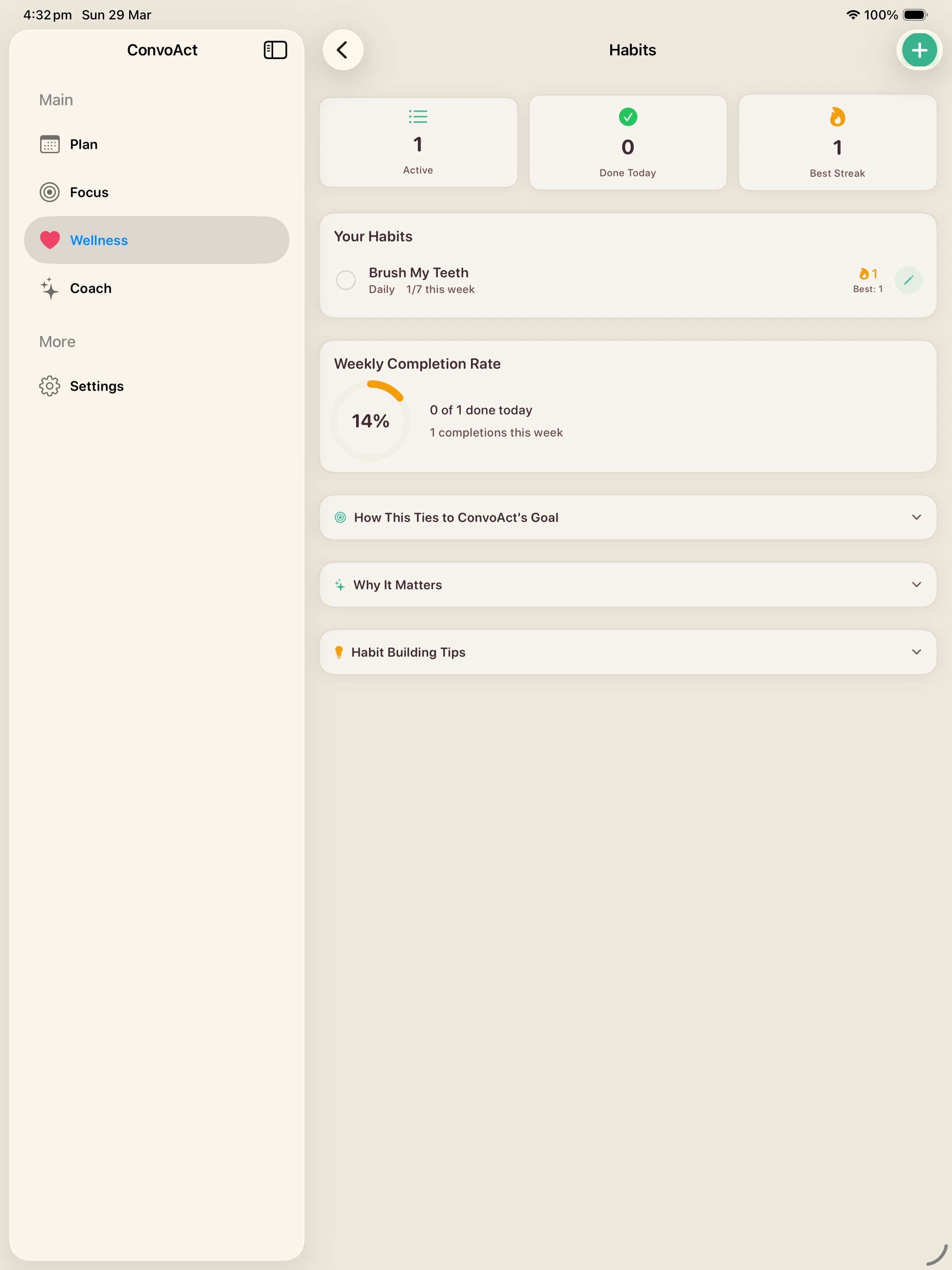Expand How This Ties to ConvoAct's Goal
Screen dimensions: 952x1270
[x=628, y=517]
